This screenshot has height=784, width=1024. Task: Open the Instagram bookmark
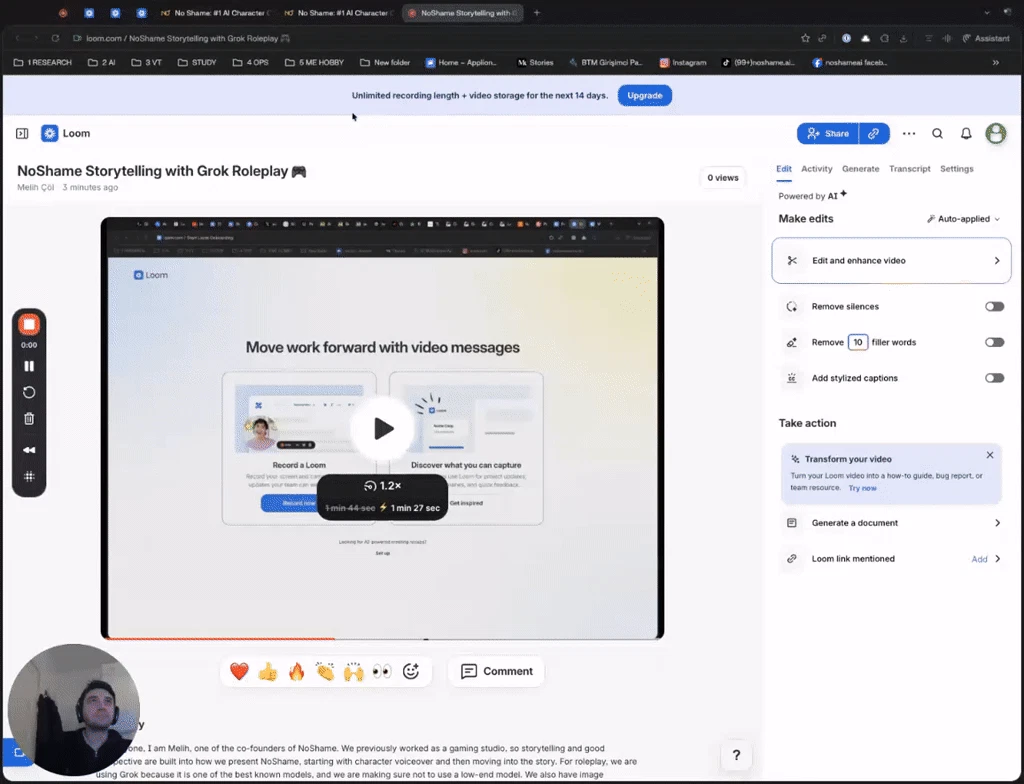pyautogui.click(x=682, y=63)
